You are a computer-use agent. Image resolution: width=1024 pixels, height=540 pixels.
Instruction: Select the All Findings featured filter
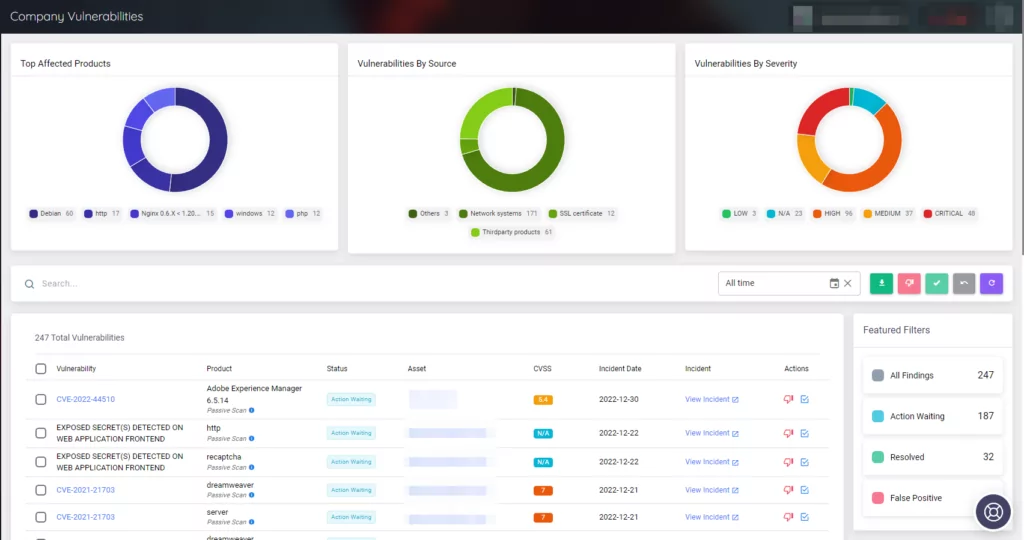(933, 375)
